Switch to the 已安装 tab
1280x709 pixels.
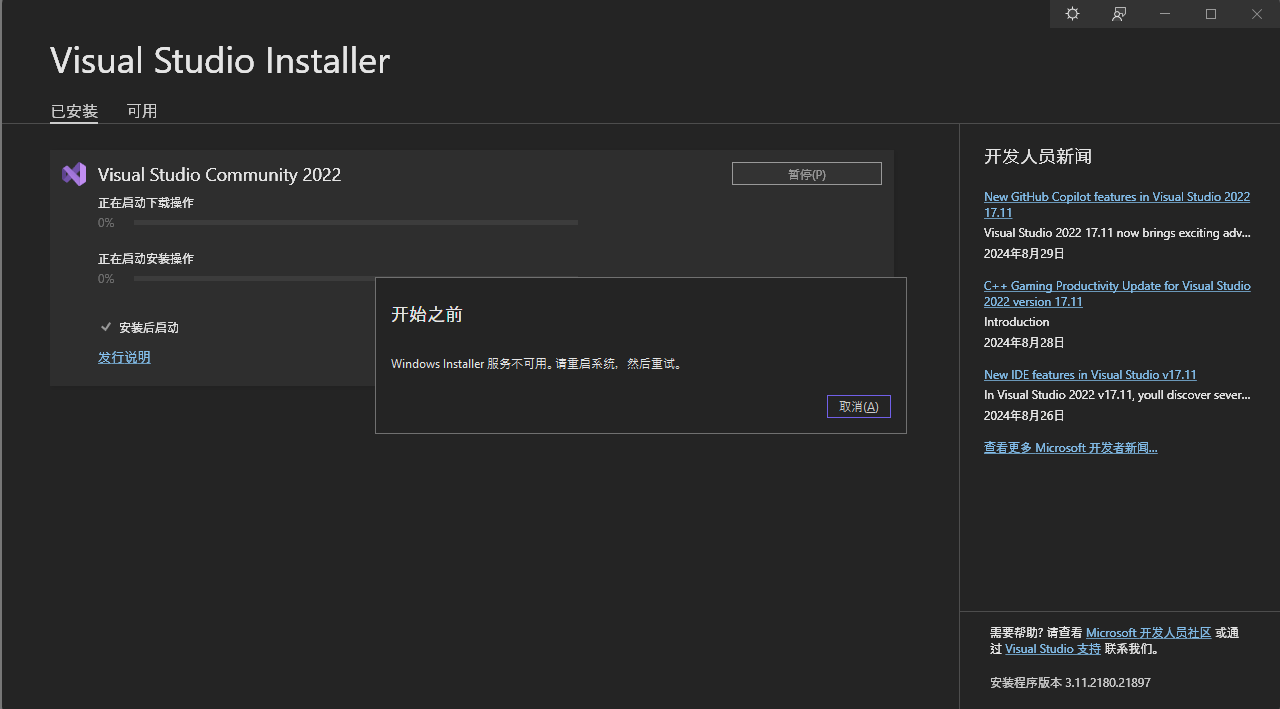pyautogui.click(x=74, y=111)
